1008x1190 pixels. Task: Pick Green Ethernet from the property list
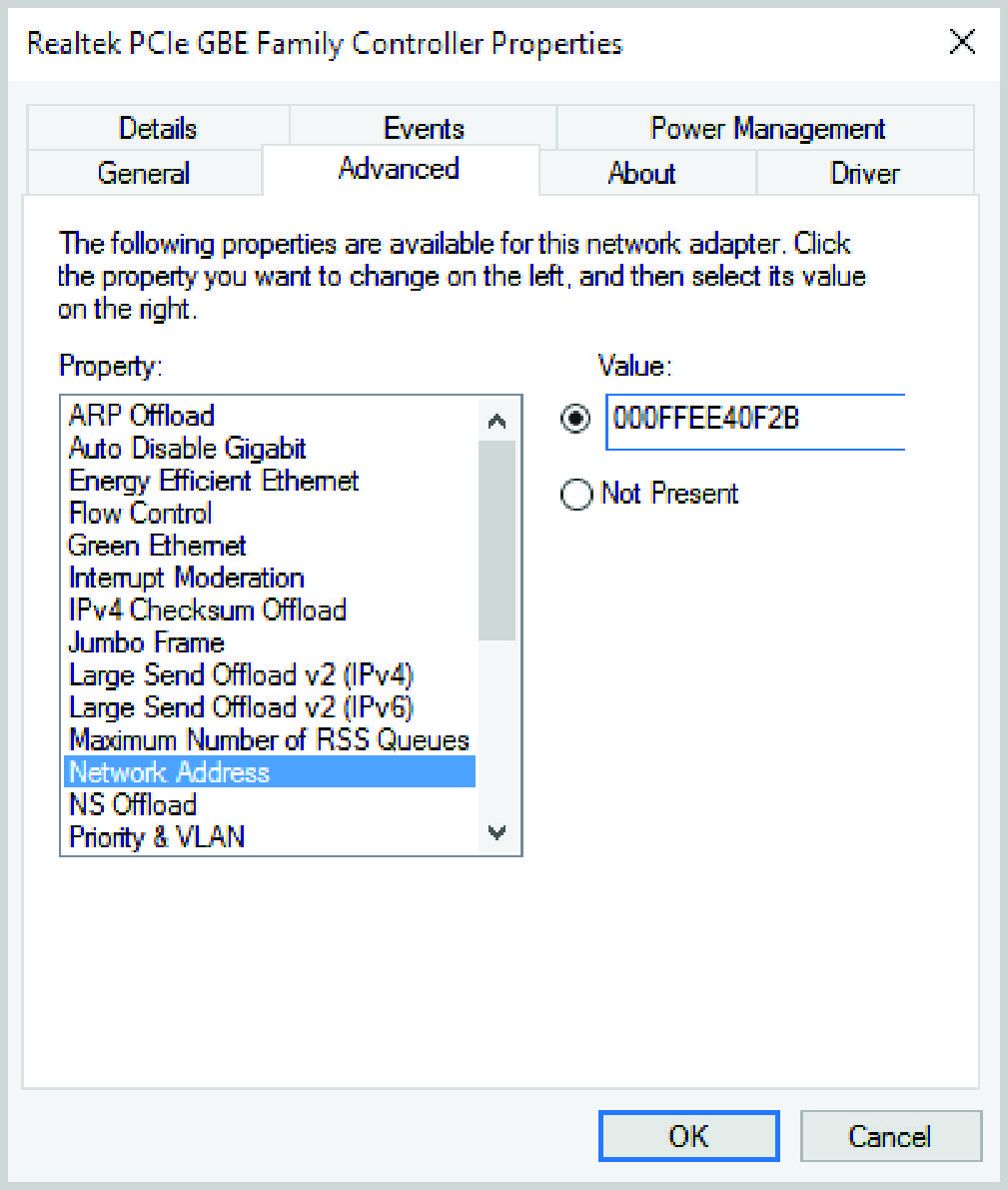(270, 546)
